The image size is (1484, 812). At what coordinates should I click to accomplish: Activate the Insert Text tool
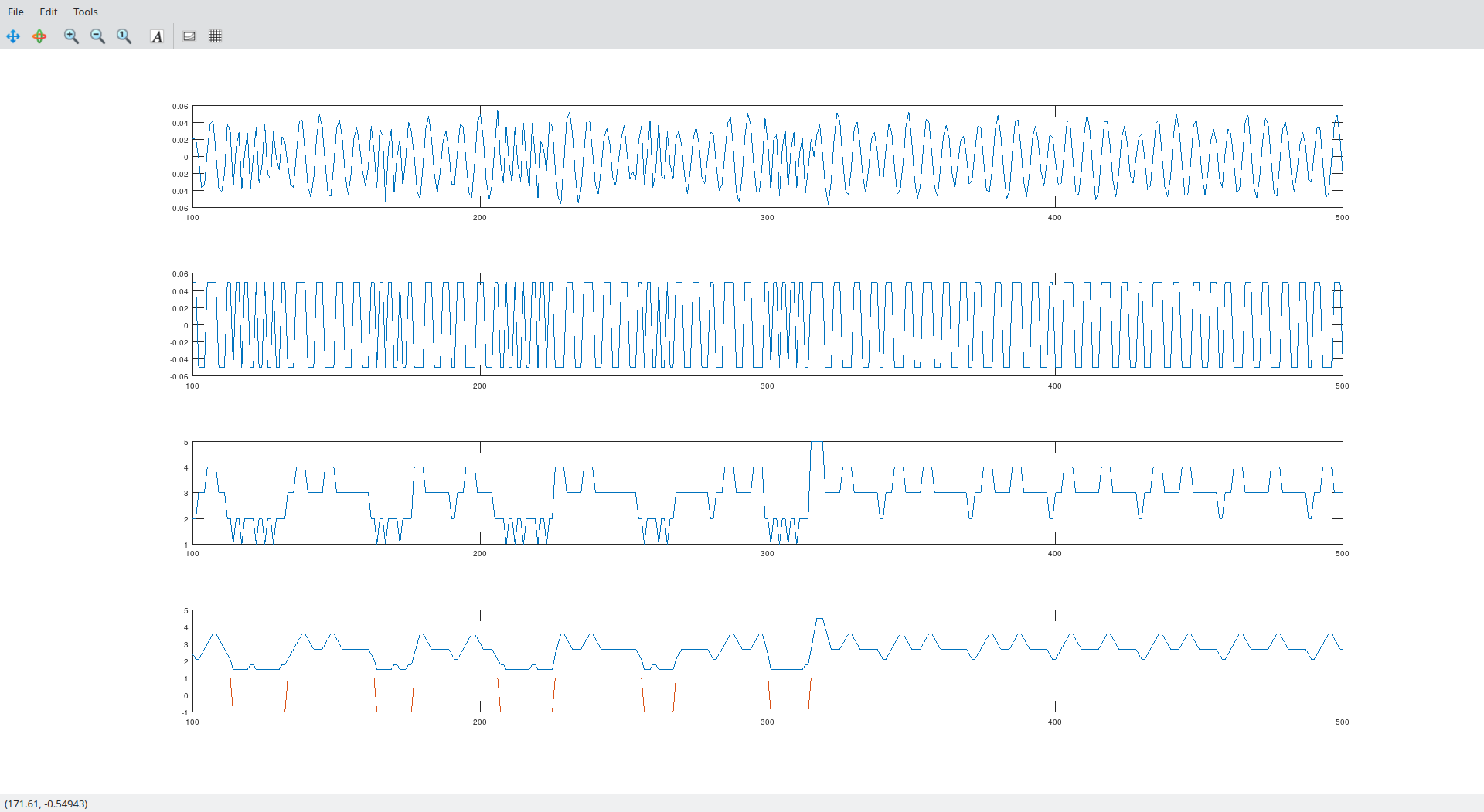(x=157, y=36)
